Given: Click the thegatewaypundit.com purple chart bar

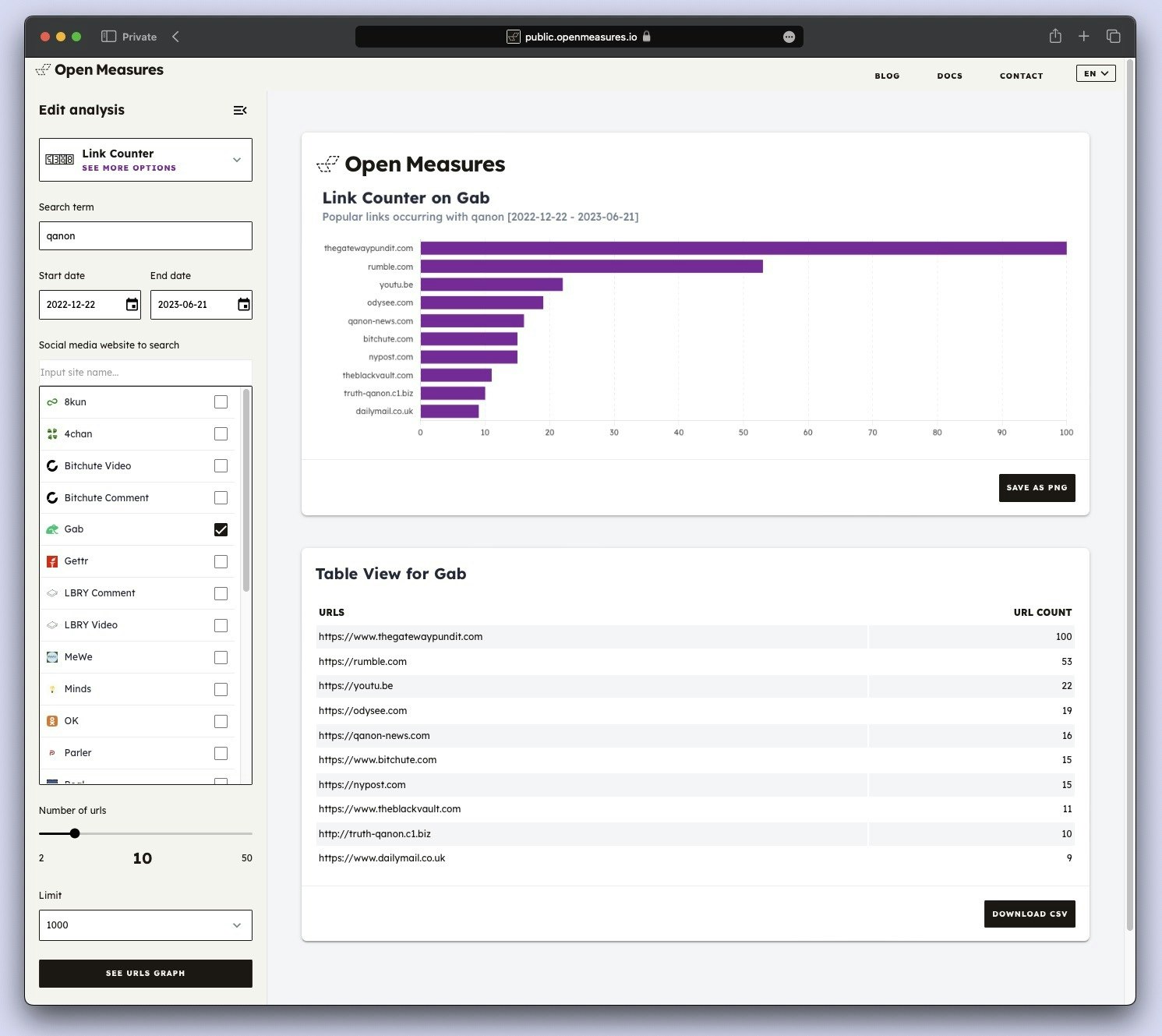Looking at the screenshot, I should [x=743, y=248].
